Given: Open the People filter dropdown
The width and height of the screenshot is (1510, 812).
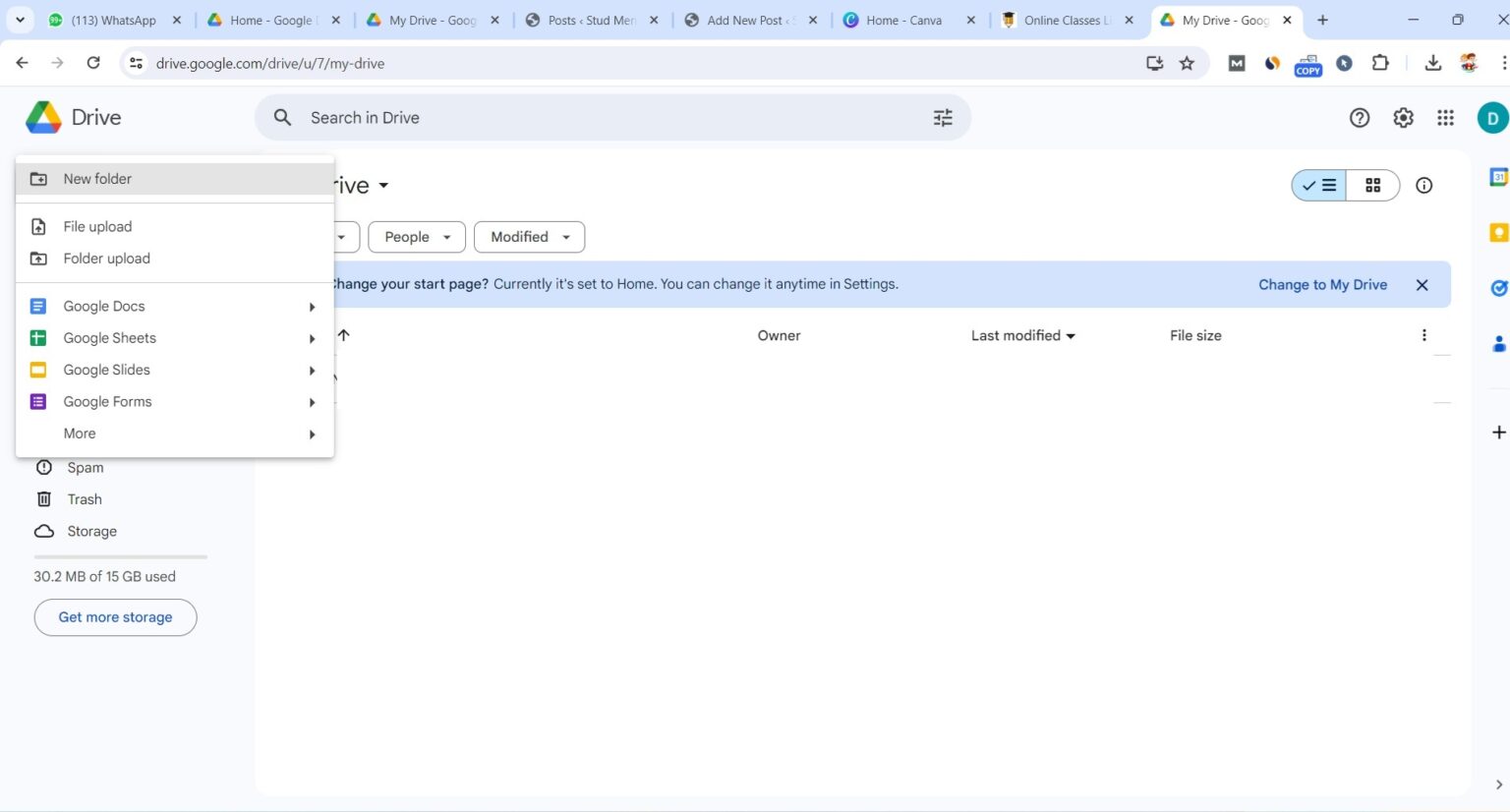Looking at the screenshot, I should coord(416,236).
